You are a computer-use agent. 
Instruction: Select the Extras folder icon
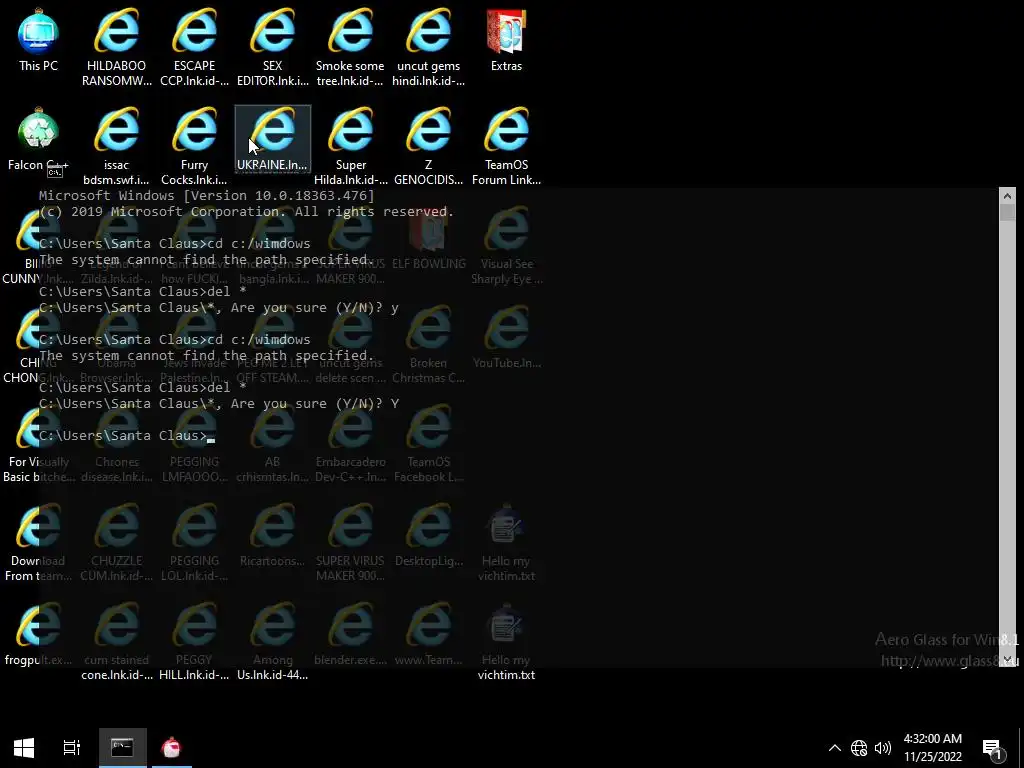pos(506,40)
